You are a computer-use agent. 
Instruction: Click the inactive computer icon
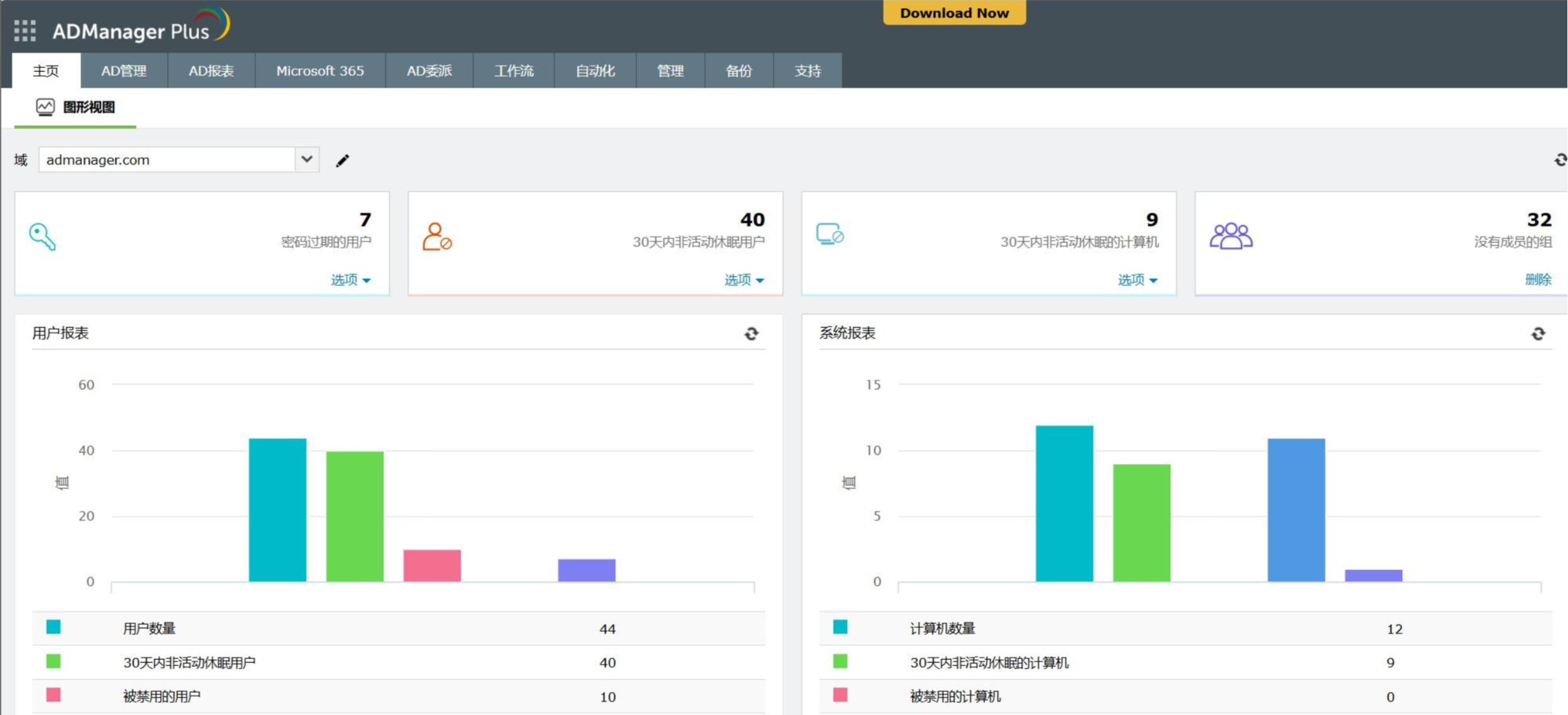829,234
